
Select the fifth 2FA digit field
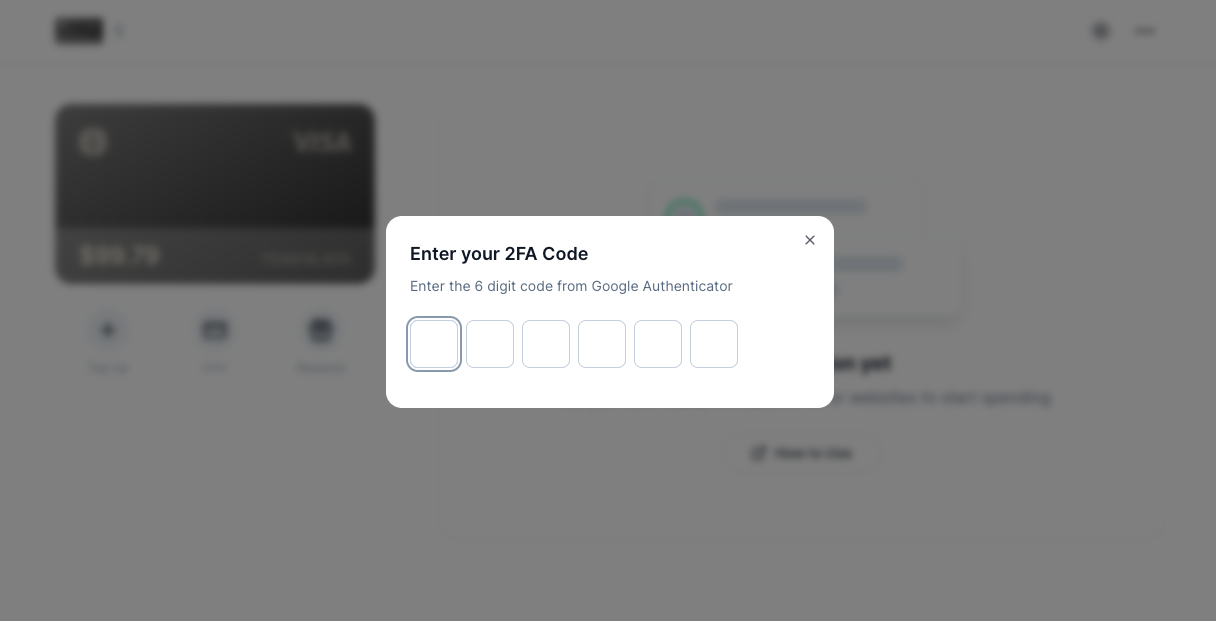(658, 344)
